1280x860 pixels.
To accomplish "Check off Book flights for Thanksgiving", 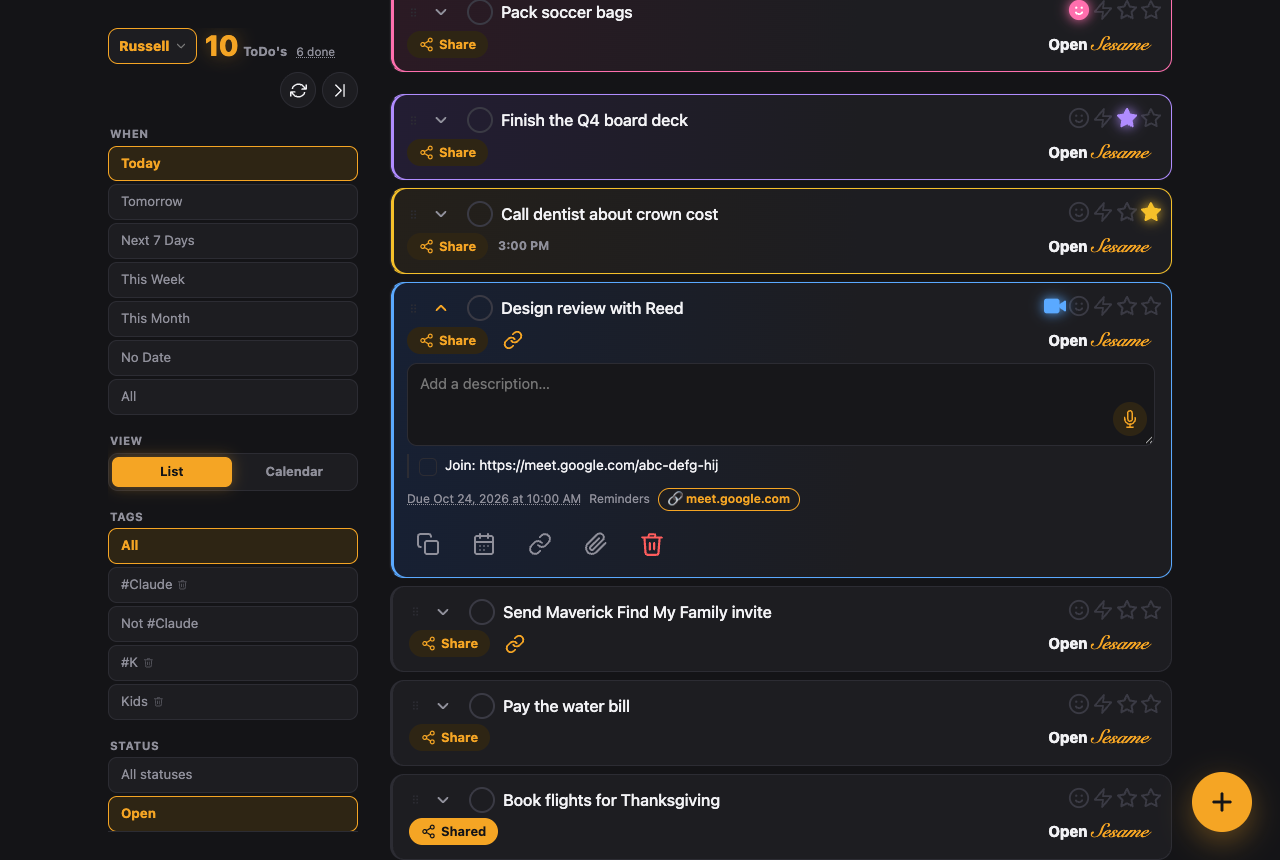I will (482, 800).
